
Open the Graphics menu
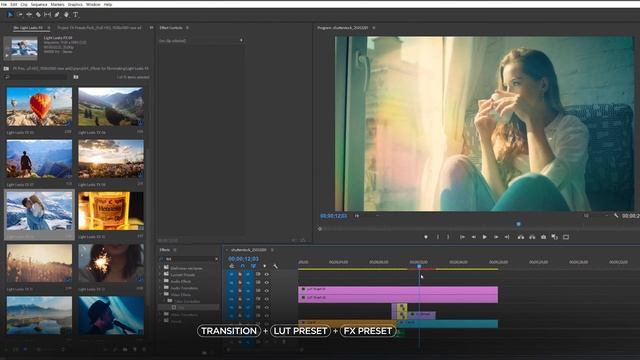click(75, 4)
